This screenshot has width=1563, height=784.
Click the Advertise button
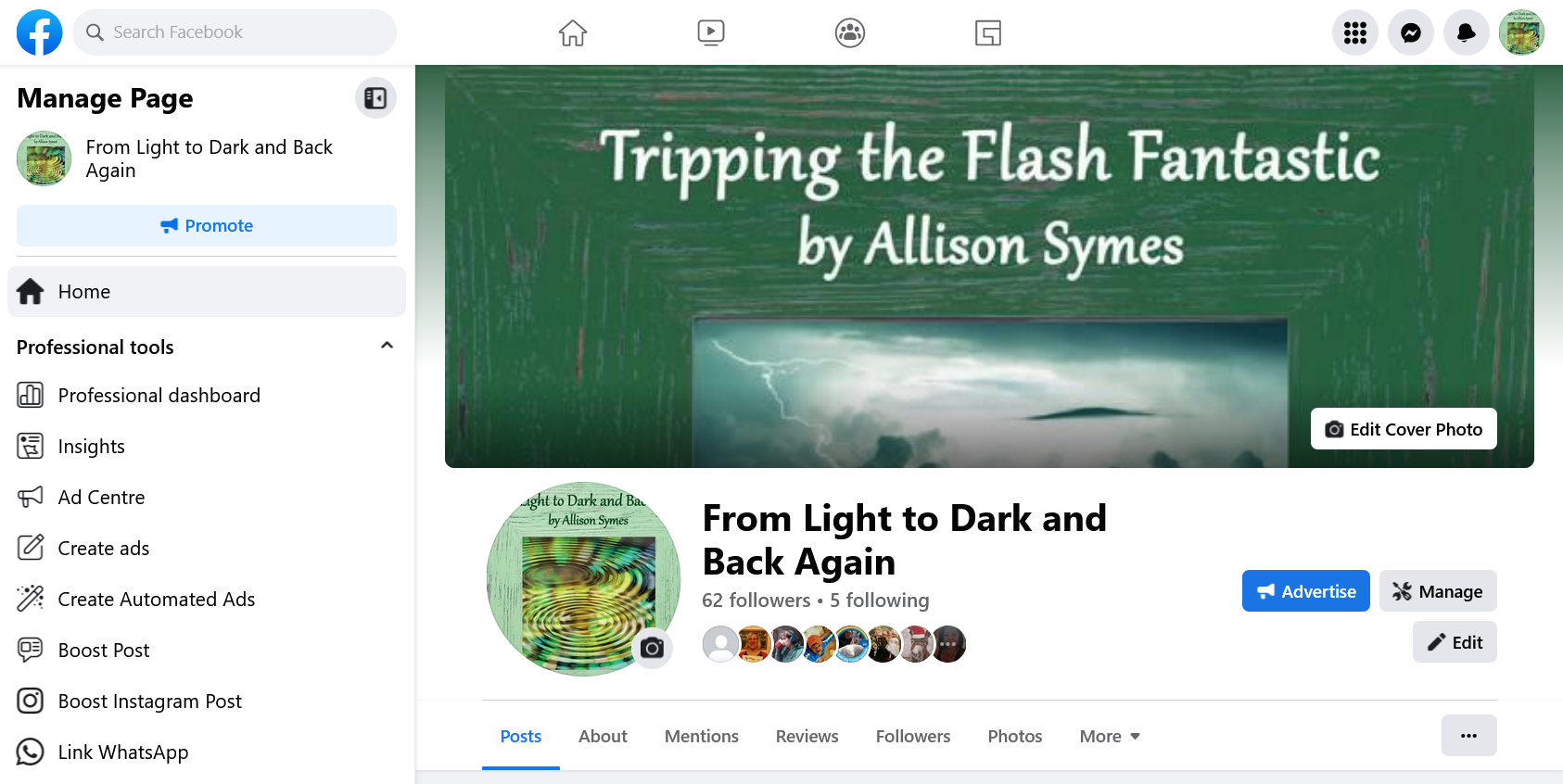pyautogui.click(x=1306, y=591)
